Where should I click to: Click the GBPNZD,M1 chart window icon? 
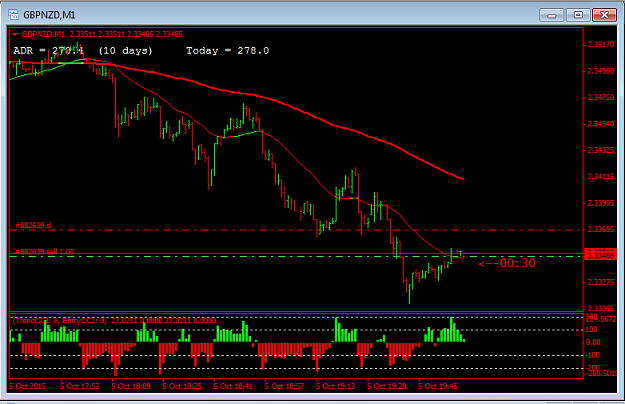pyautogui.click(x=14, y=15)
